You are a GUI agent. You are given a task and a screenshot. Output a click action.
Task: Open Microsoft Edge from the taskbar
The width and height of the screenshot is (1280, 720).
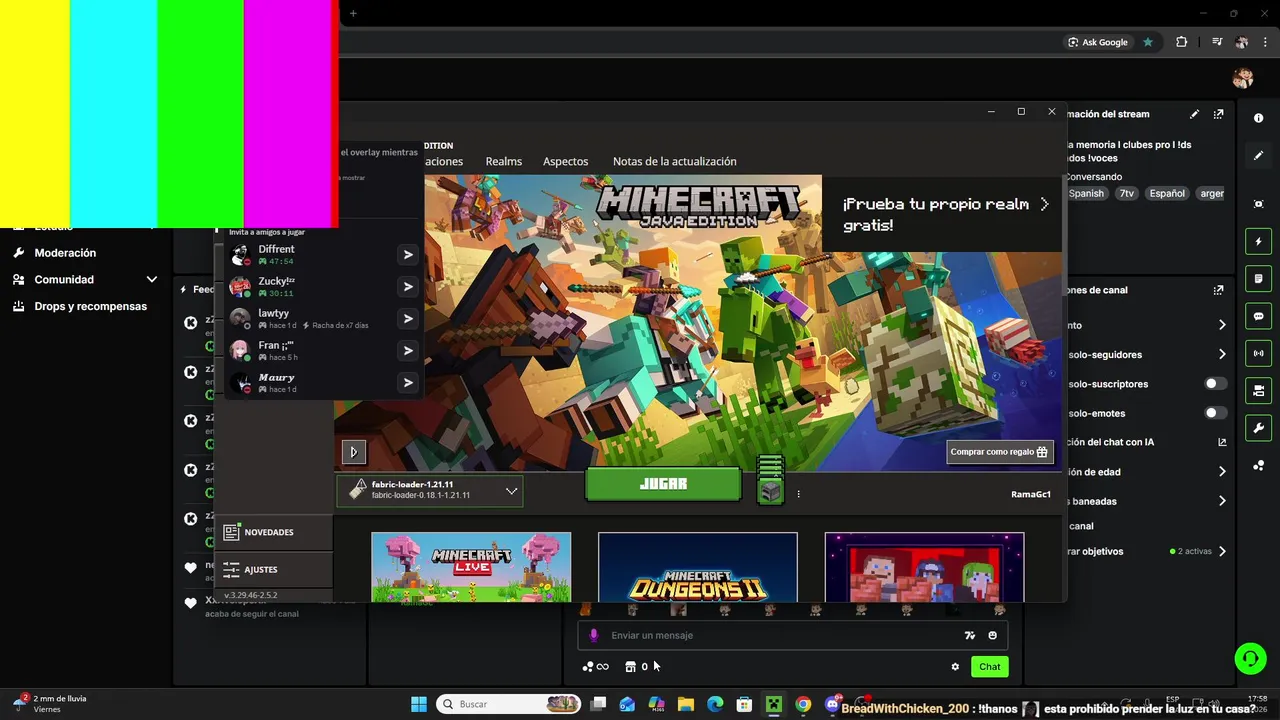pos(715,704)
